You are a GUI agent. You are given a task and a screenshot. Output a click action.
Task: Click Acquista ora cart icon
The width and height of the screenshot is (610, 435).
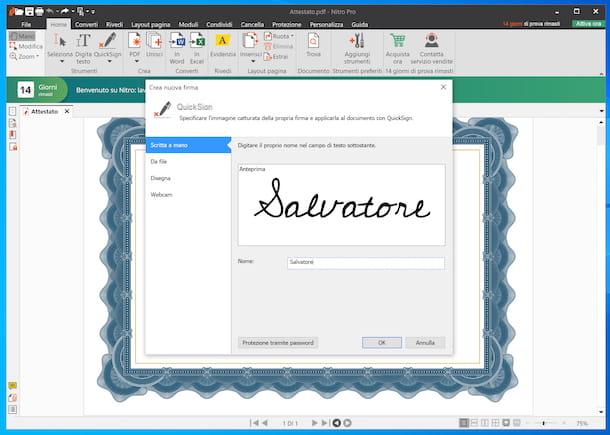point(398,49)
